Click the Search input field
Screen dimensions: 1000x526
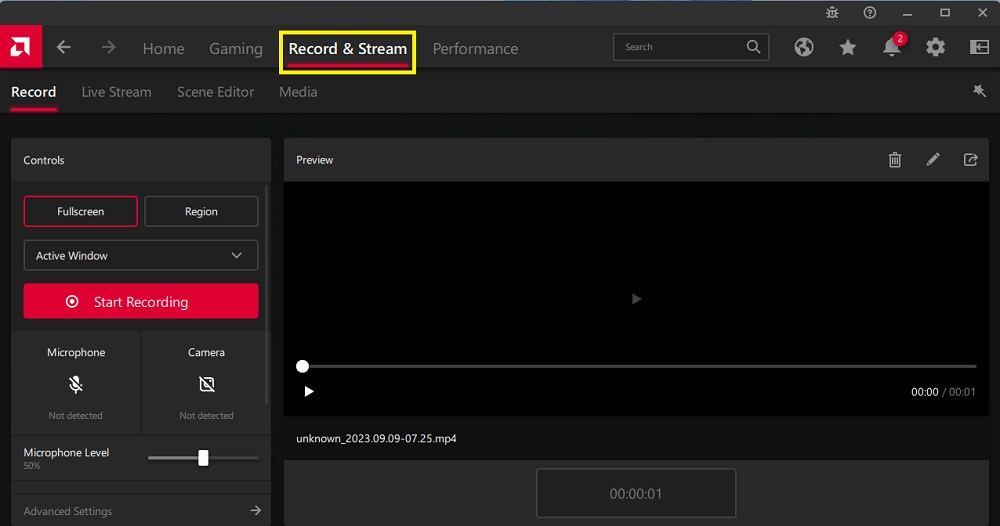pos(680,47)
